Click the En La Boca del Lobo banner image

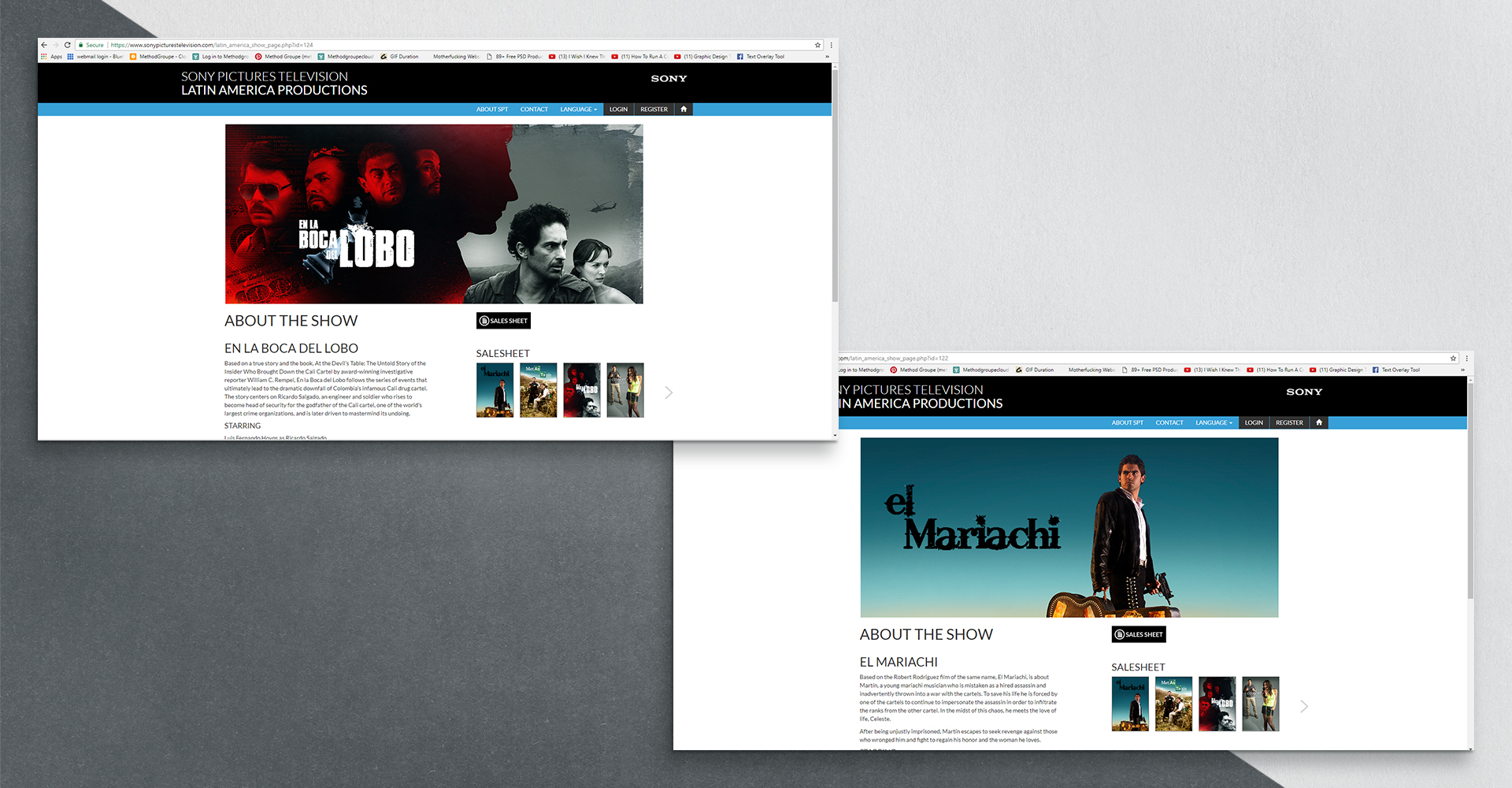pyautogui.click(x=434, y=214)
